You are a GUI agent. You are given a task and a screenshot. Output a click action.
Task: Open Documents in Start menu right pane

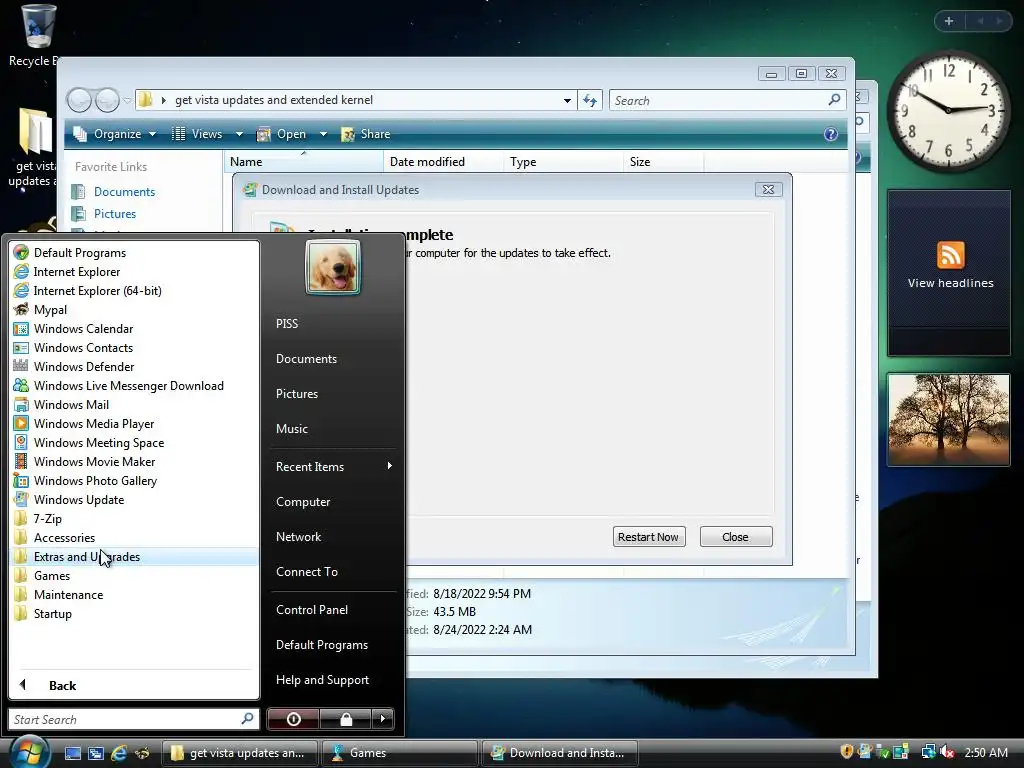coord(306,359)
